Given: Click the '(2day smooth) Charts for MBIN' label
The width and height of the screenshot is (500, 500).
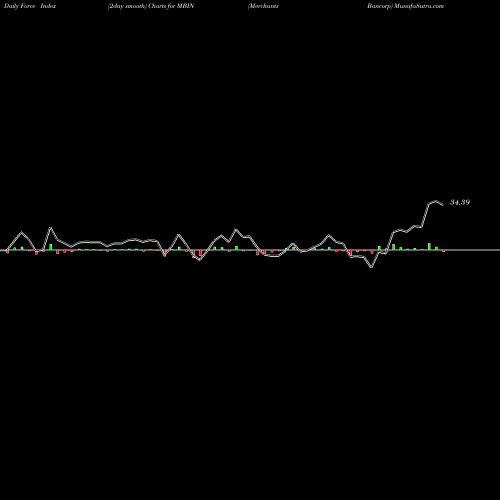Looking at the screenshot, I should click(x=151, y=6).
